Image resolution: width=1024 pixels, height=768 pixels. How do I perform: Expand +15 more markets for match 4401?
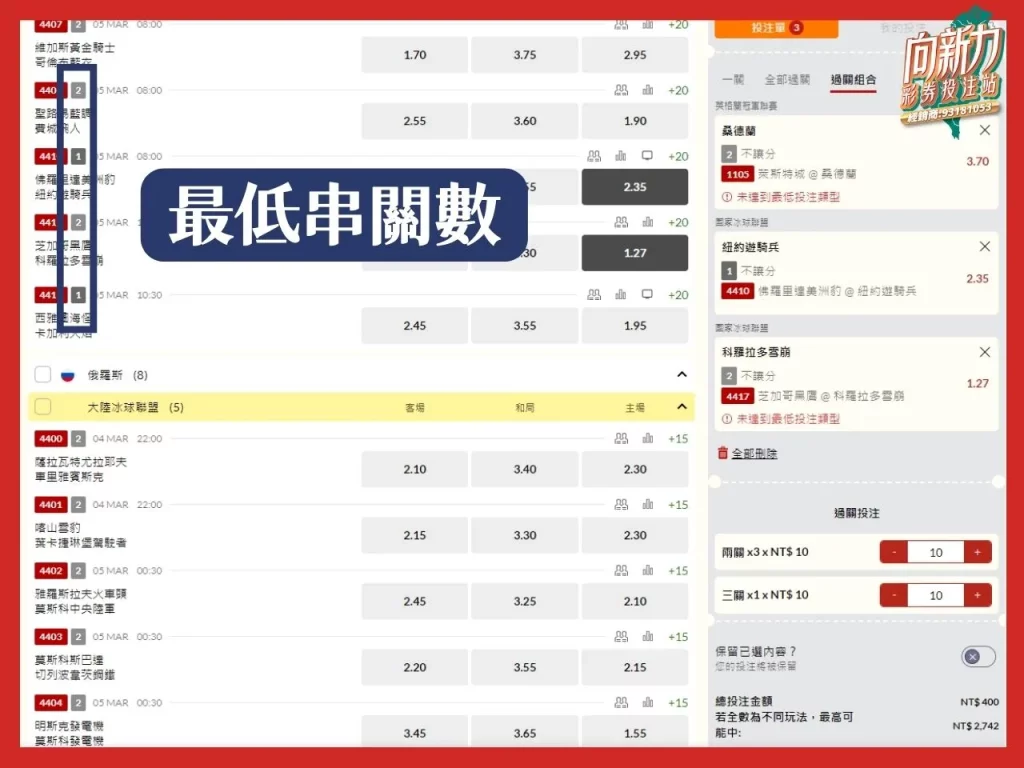(678, 505)
